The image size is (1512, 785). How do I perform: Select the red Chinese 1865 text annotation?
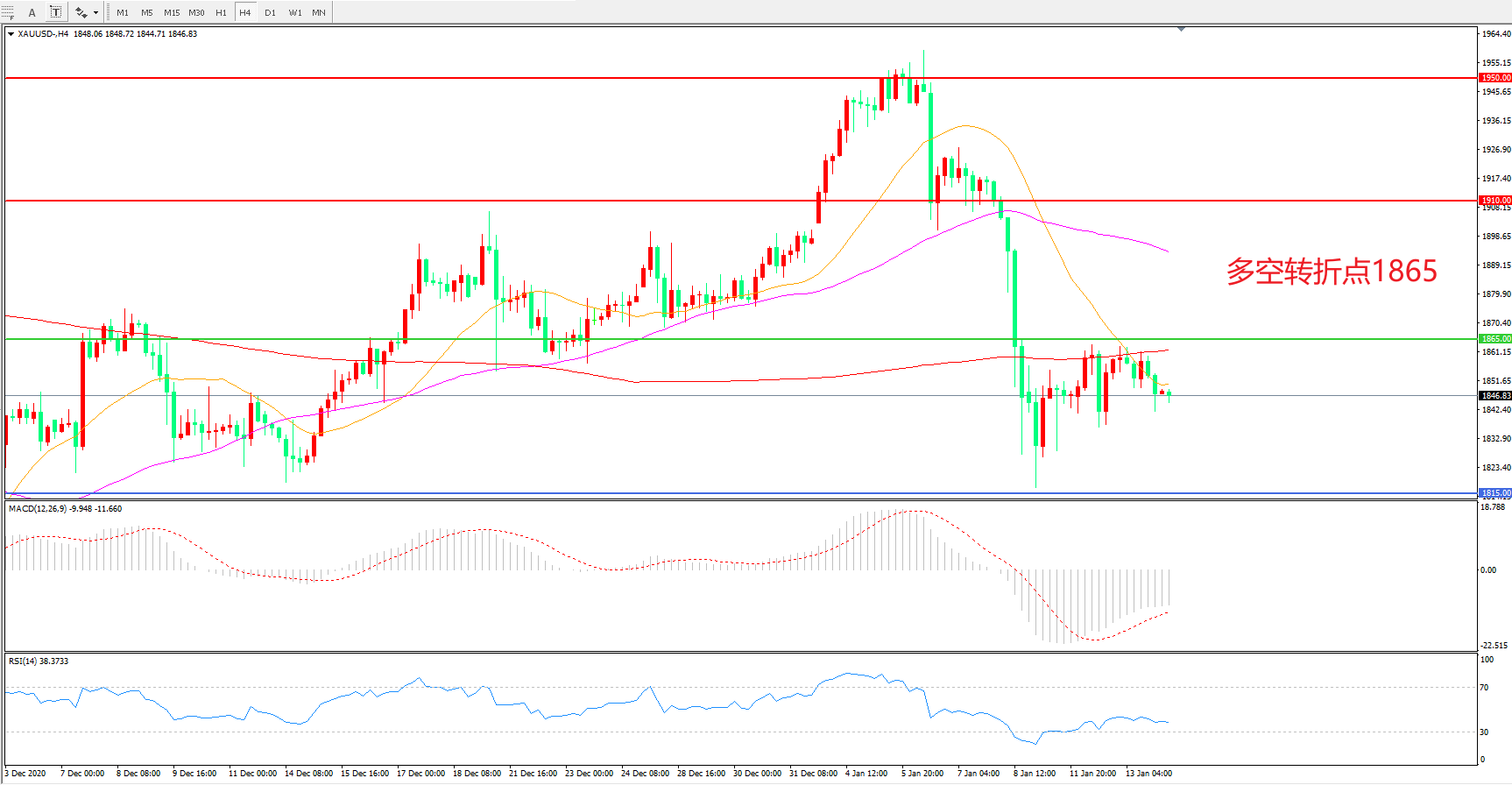coord(1331,272)
